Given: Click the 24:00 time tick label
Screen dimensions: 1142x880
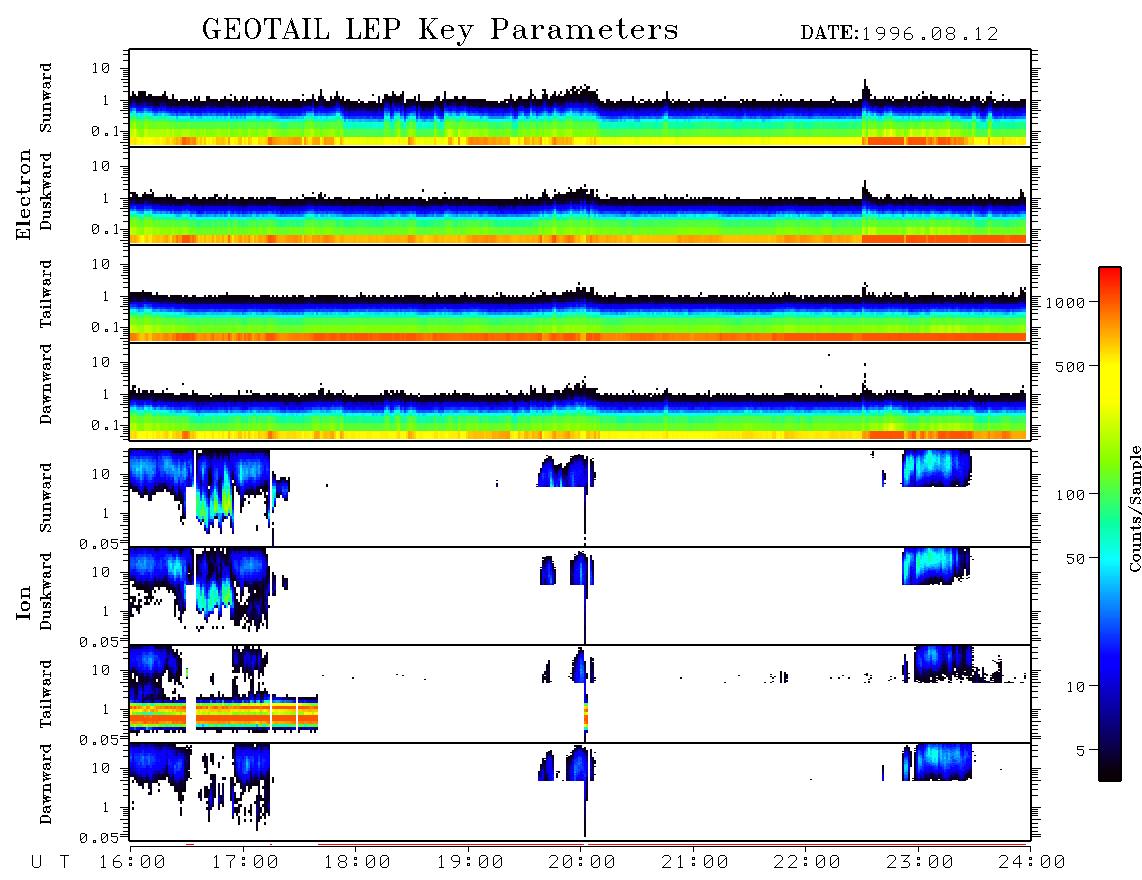Looking at the screenshot, I should click(x=1032, y=863).
